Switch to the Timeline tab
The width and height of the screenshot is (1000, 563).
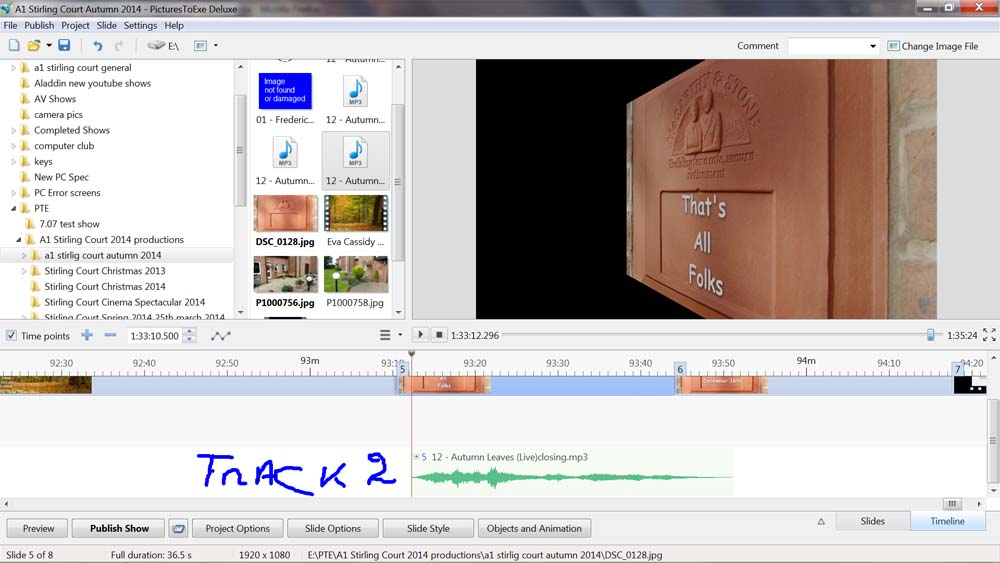[947, 521]
